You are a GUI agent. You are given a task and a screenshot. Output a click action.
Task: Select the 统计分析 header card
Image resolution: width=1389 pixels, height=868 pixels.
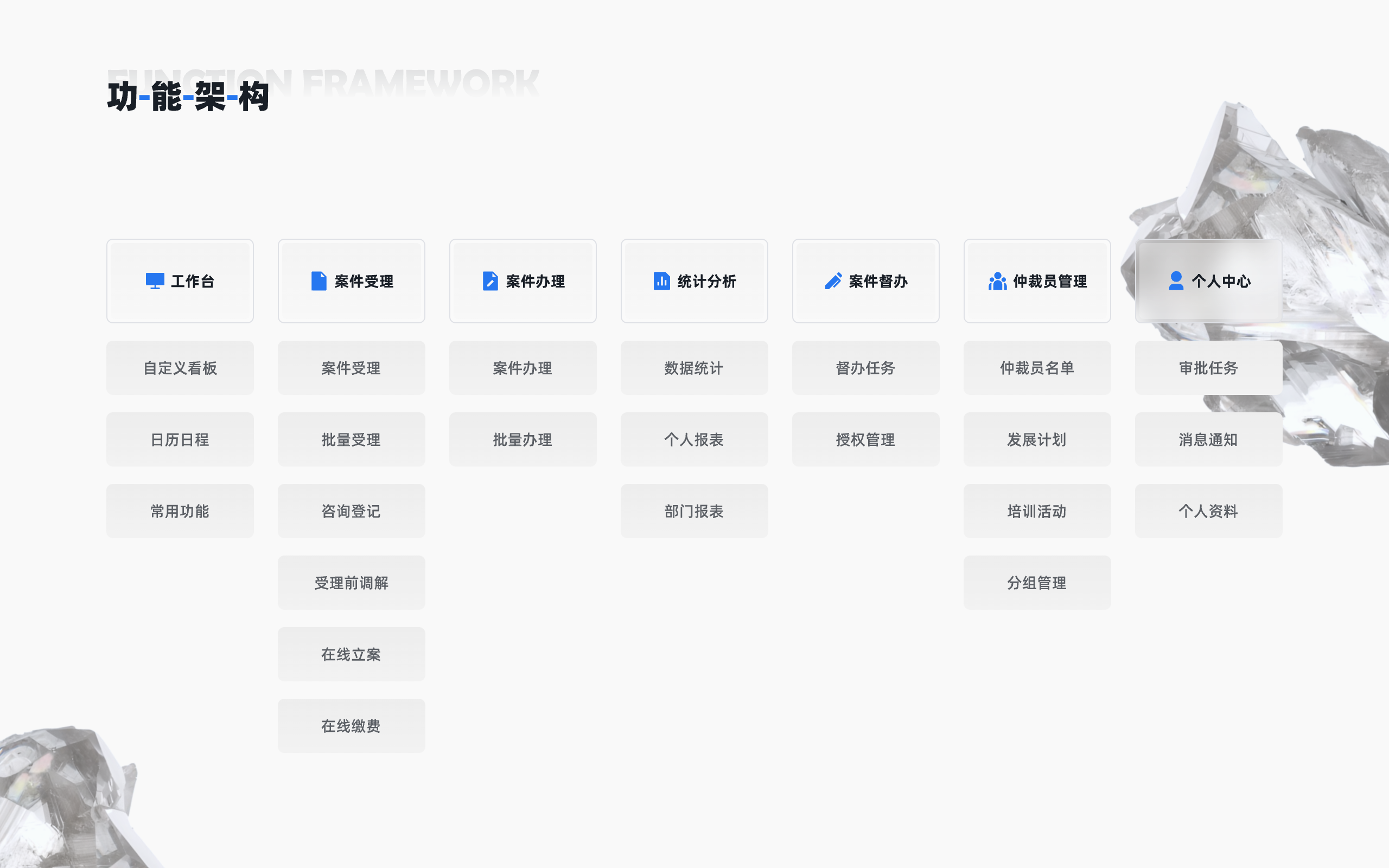click(694, 282)
